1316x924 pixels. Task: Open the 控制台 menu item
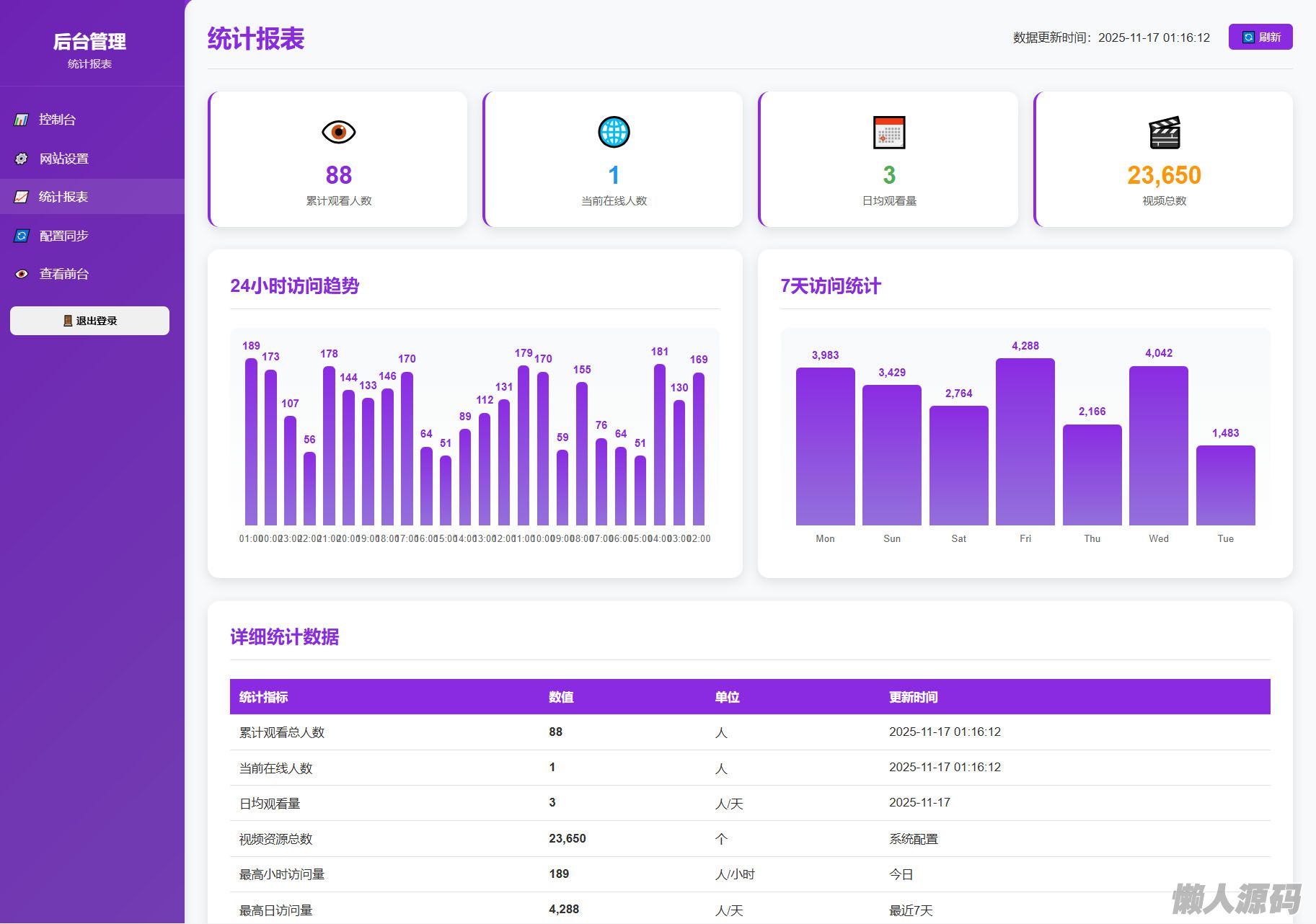pyautogui.click(x=58, y=120)
